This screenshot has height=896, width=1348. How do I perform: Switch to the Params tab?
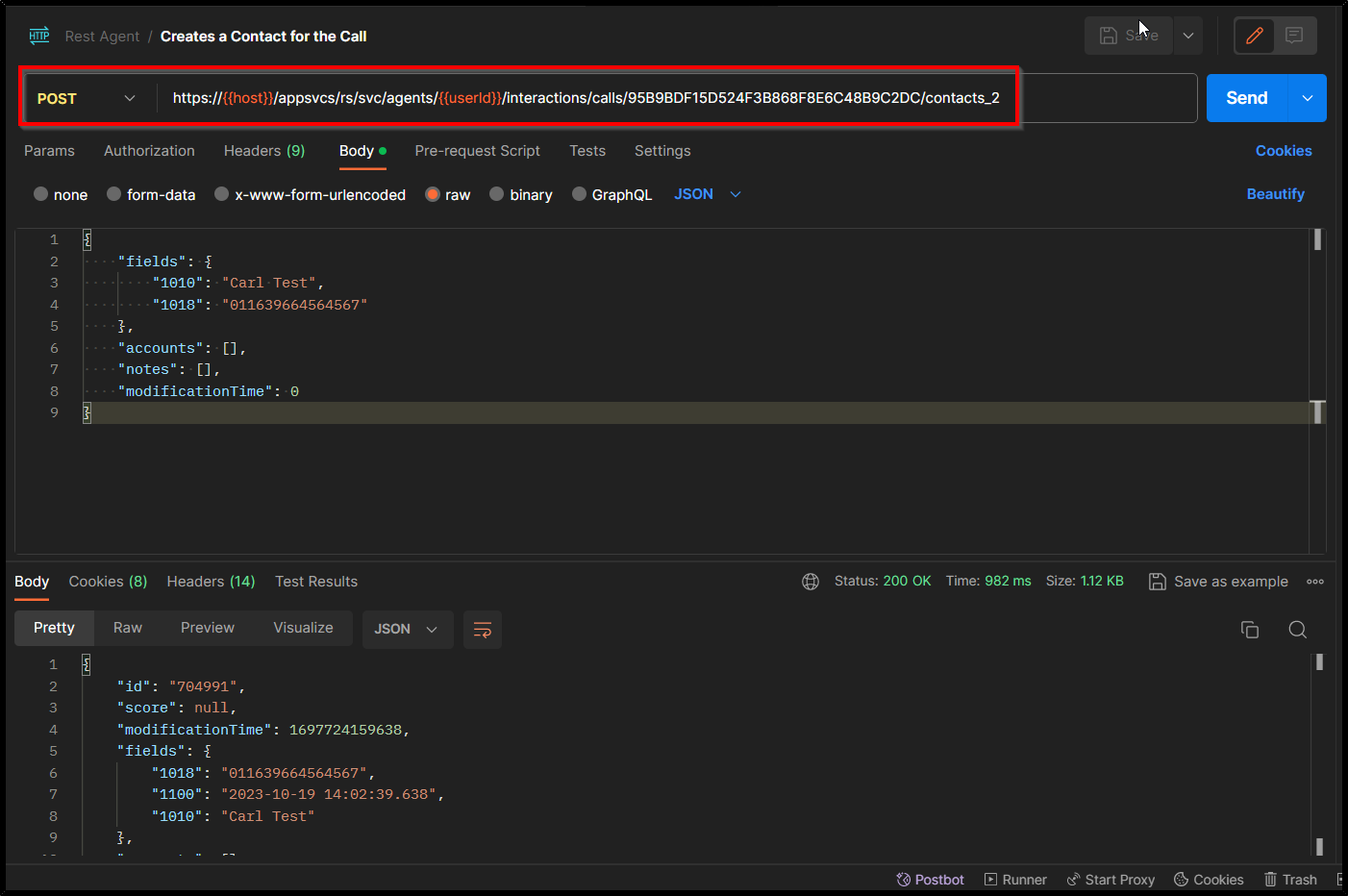coord(49,151)
